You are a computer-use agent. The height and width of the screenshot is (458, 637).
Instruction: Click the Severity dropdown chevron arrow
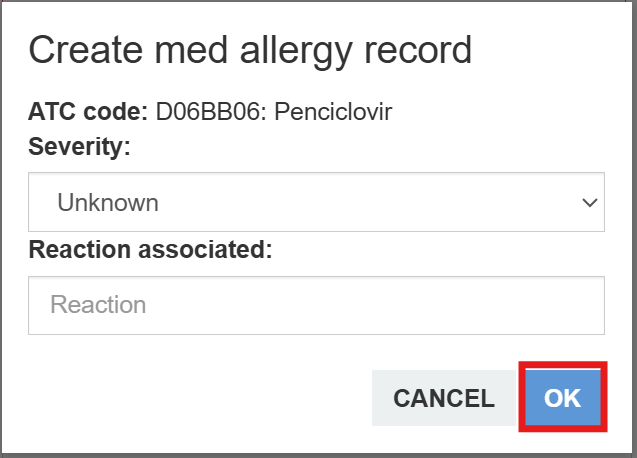click(588, 203)
